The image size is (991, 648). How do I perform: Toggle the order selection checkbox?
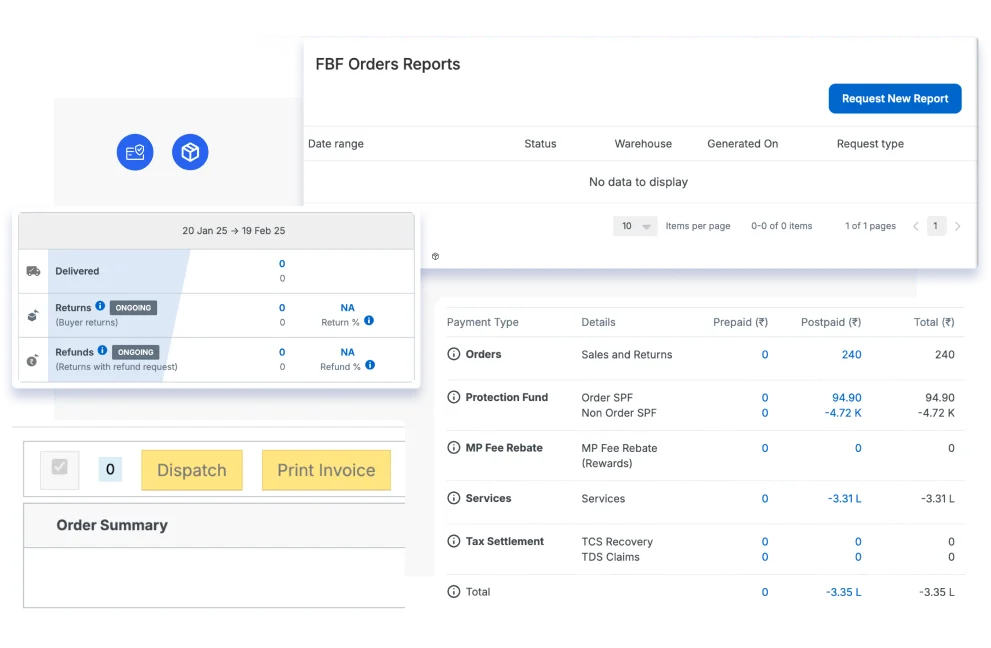(60, 469)
